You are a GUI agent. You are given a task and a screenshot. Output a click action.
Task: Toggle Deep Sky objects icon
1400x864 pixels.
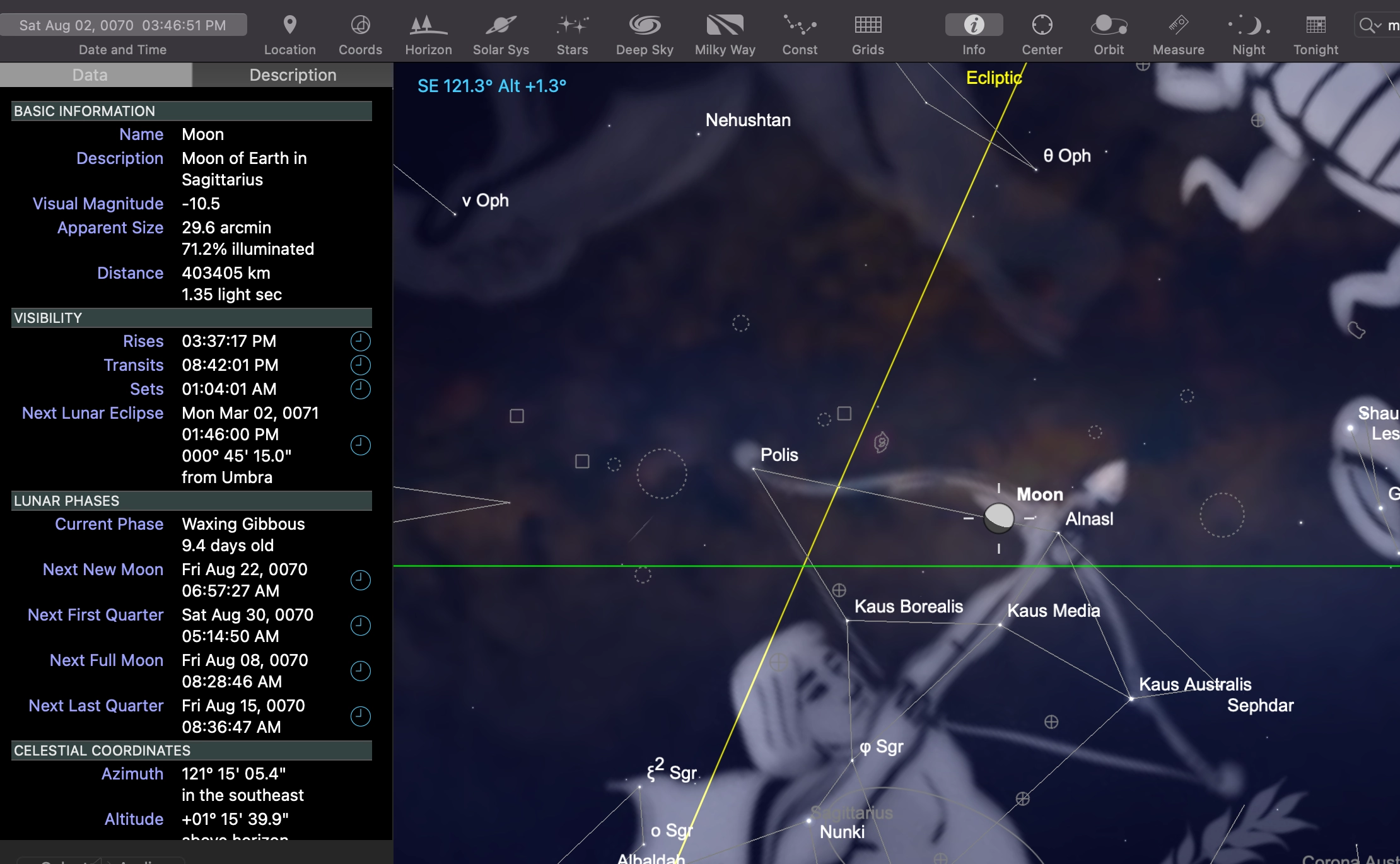[645, 25]
